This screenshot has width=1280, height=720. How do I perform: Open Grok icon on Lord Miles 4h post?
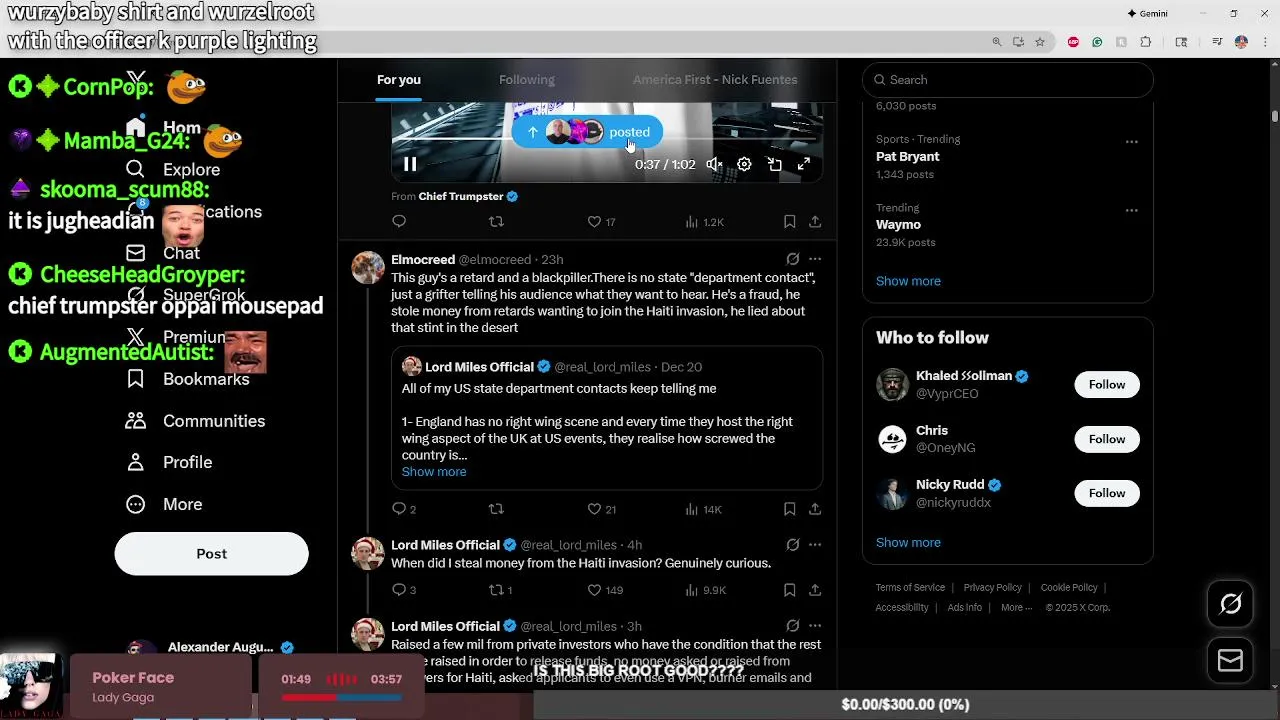point(792,545)
